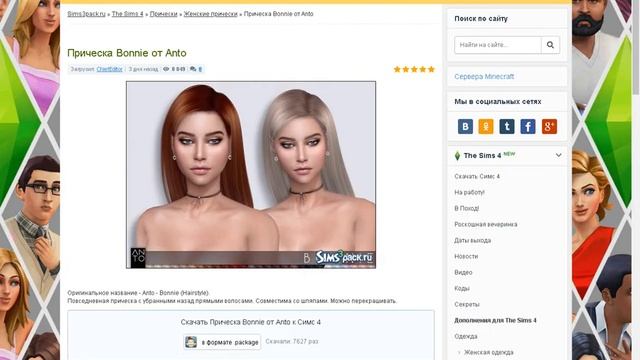Viewport: 640px width, 360px height.
Task: Rate with the fifth star
Action: click(431, 69)
